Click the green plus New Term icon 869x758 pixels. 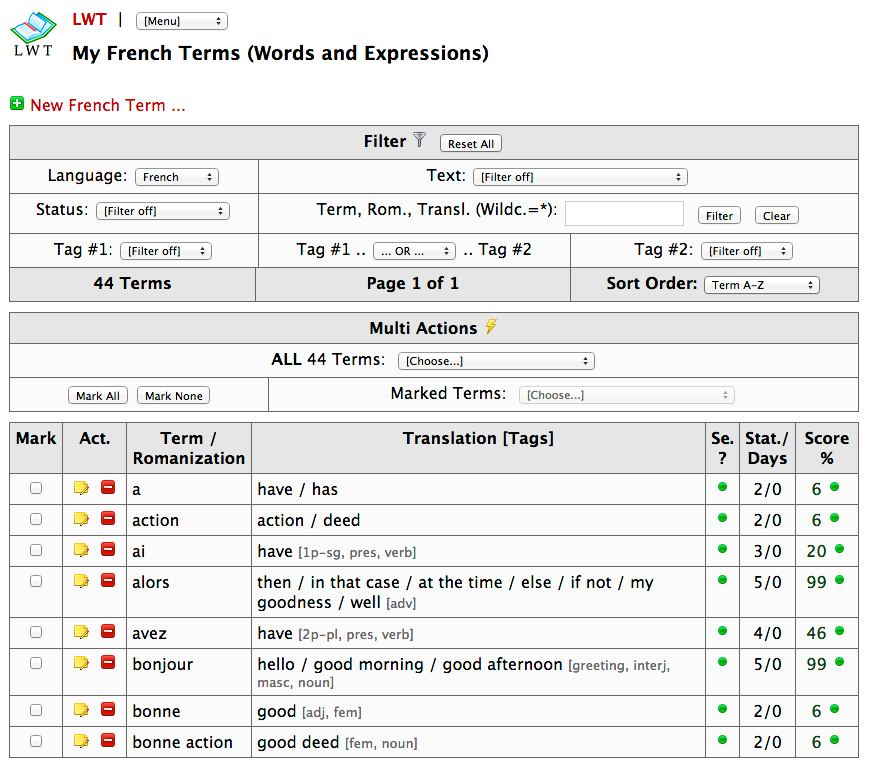click(x=17, y=104)
